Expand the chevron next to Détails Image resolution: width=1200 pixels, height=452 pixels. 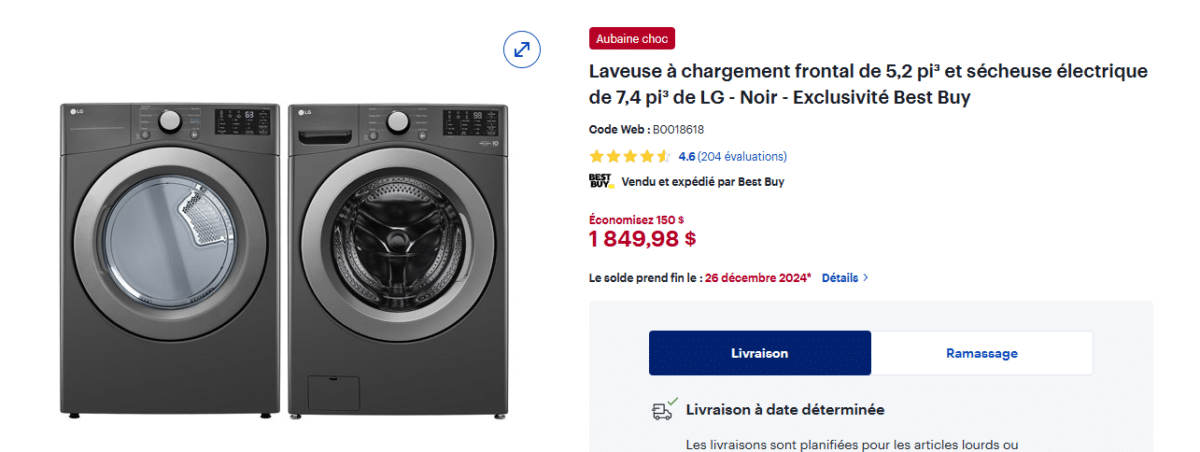tap(866, 278)
